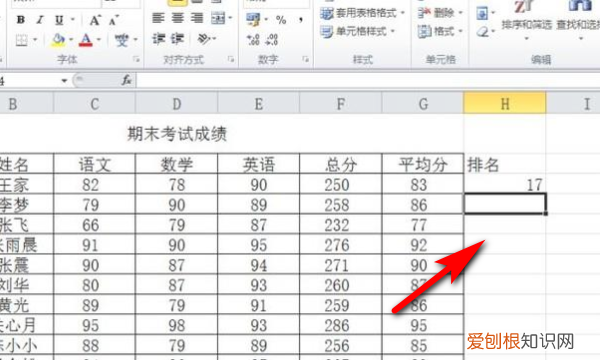This screenshot has height=360, width=600.
Task: Click the Name Box field
Action: (29, 81)
